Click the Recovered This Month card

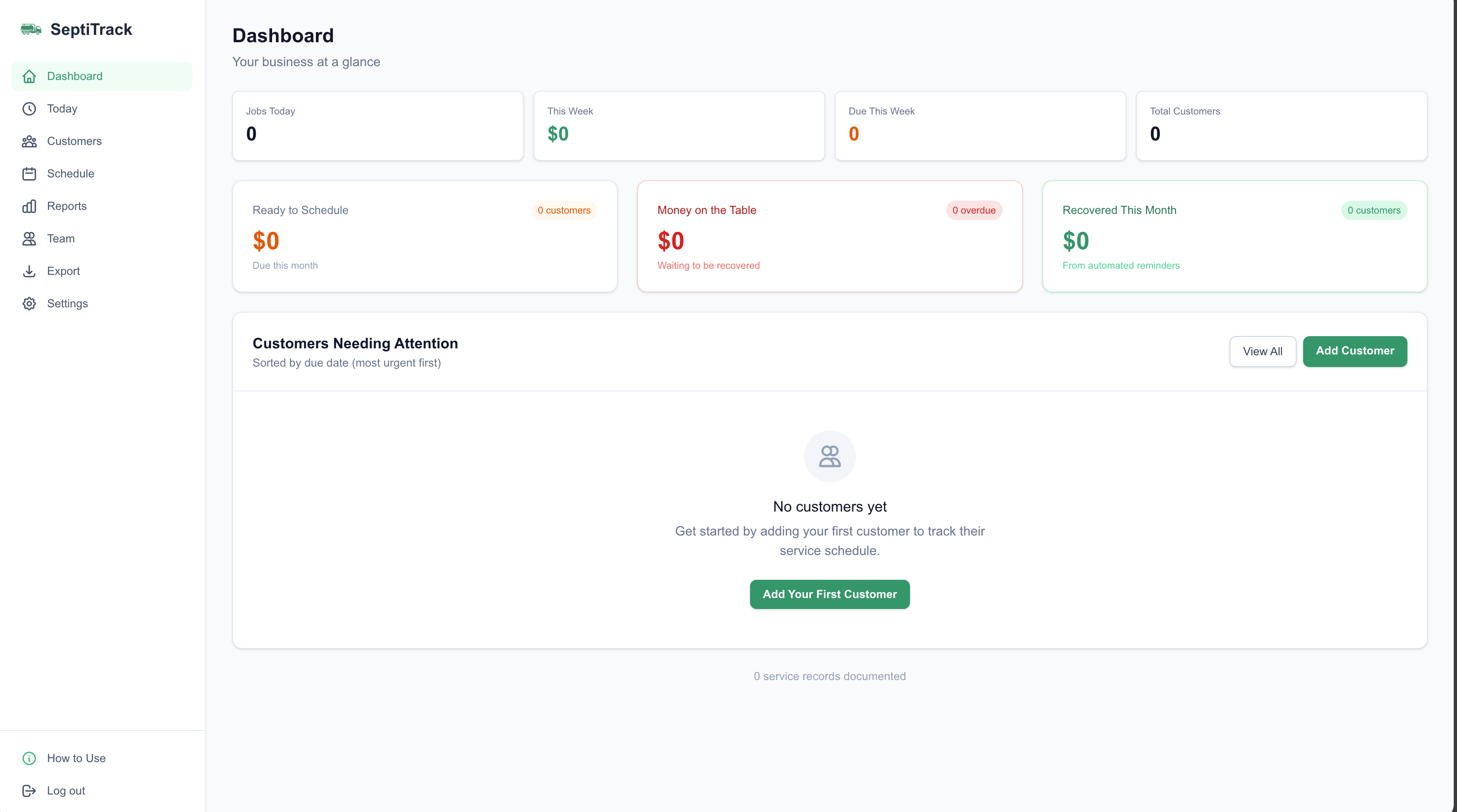tap(1234, 236)
